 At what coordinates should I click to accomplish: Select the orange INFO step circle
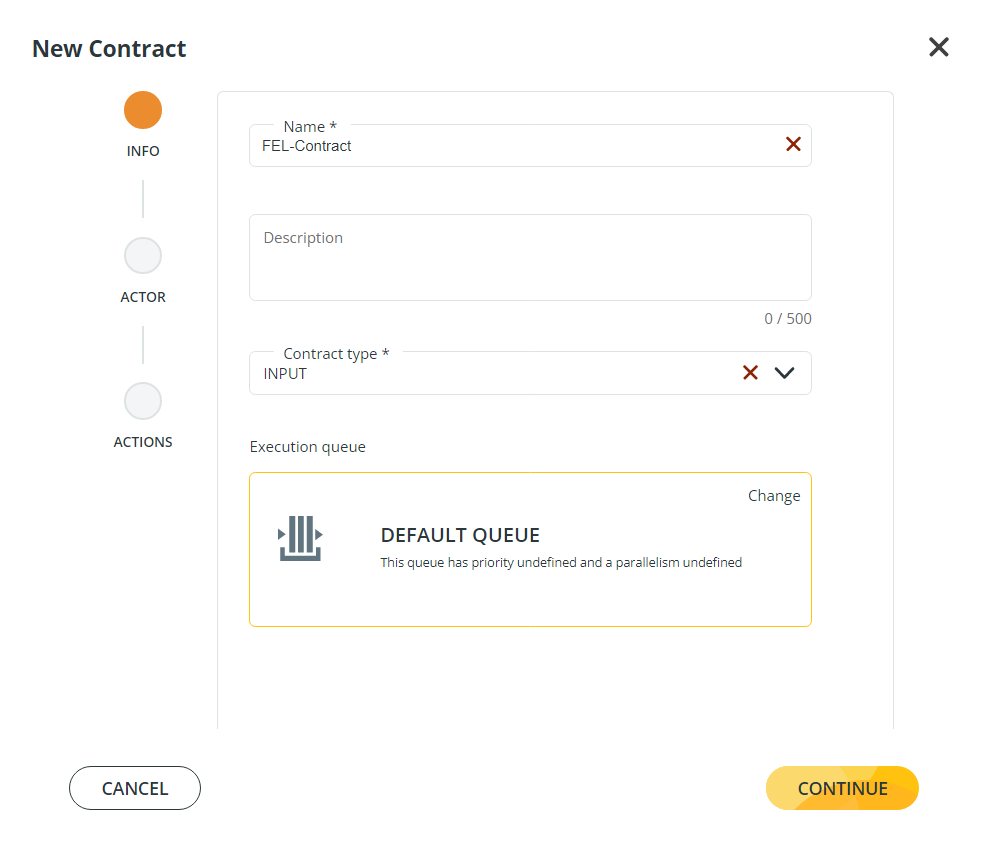[143, 110]
